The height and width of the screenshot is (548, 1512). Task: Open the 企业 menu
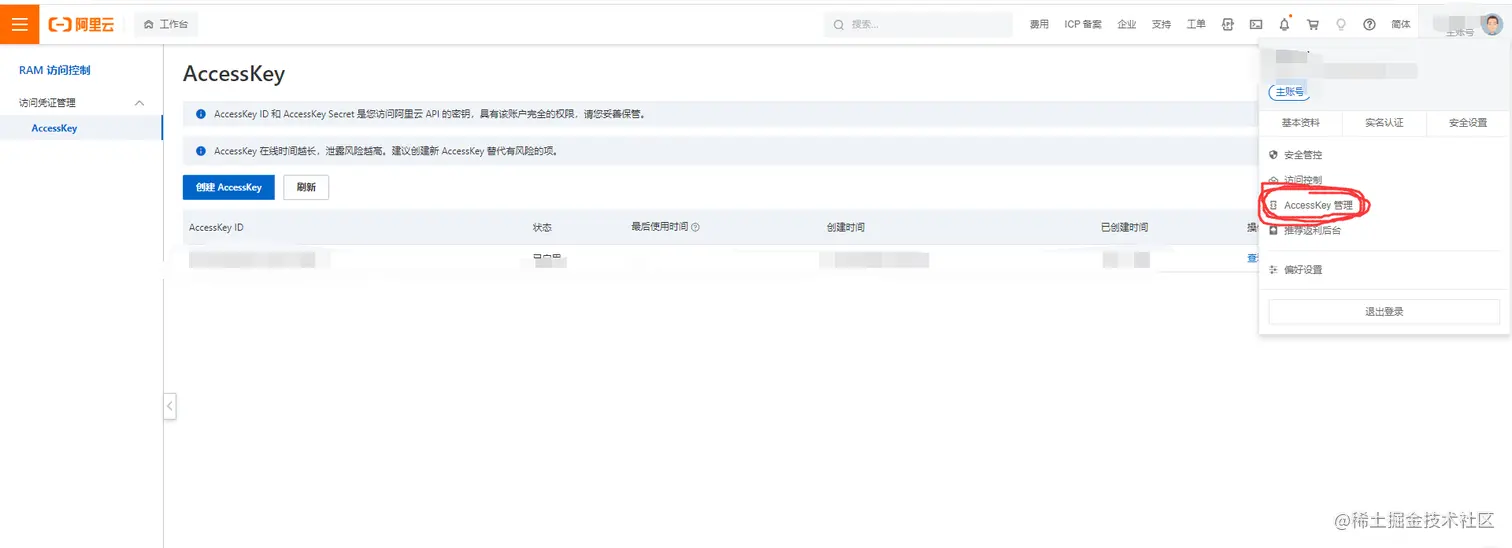tap(1127, 24)
